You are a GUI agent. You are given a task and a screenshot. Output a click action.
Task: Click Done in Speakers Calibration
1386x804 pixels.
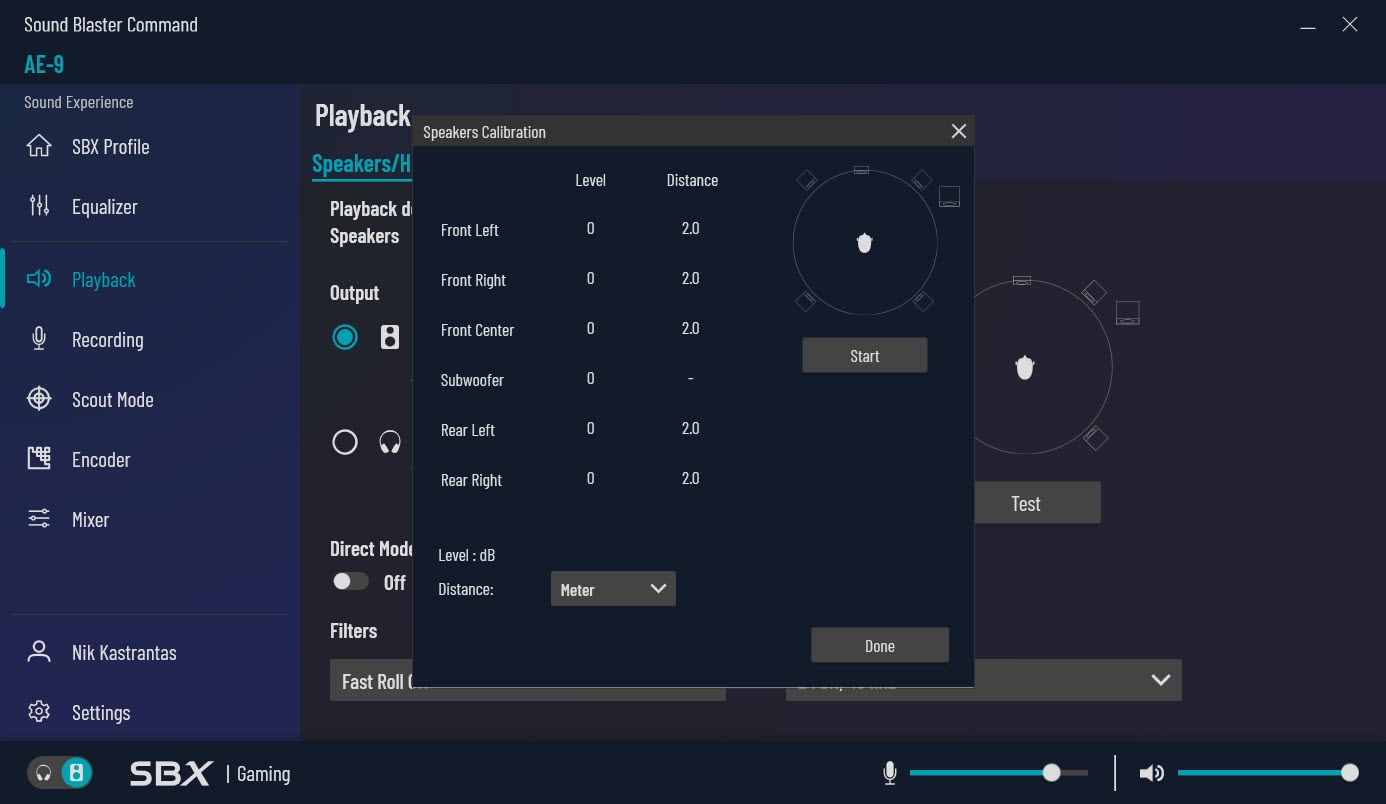[880, 645]
